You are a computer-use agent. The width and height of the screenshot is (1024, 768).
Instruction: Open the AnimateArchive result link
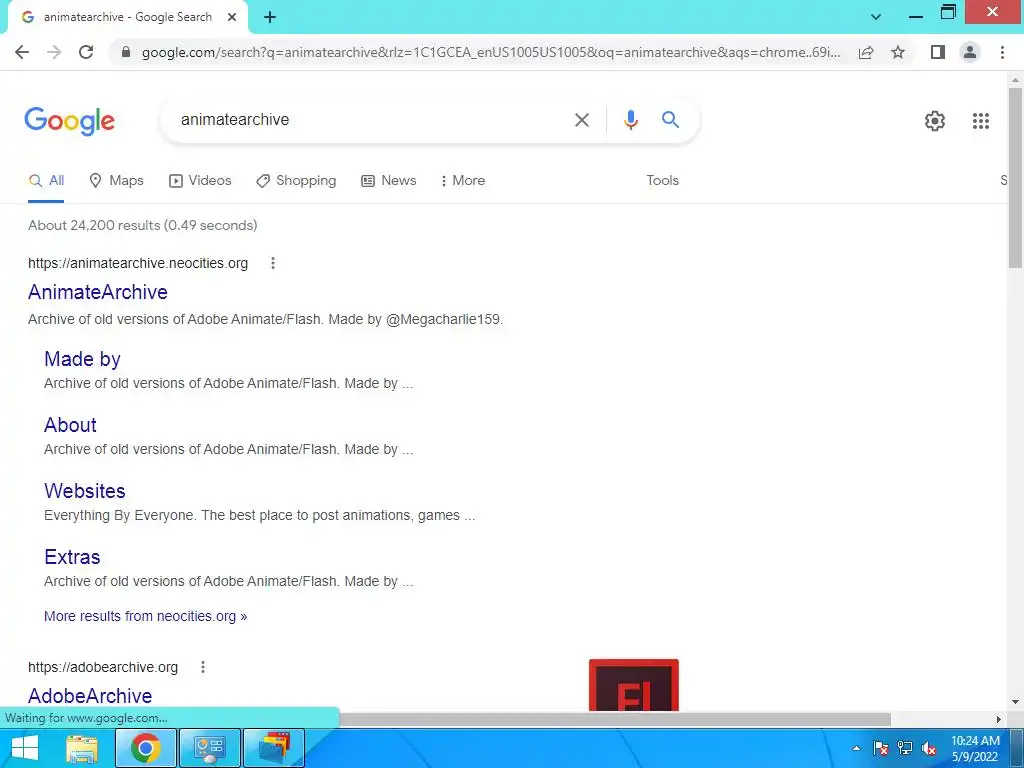(x=98, y=292)
